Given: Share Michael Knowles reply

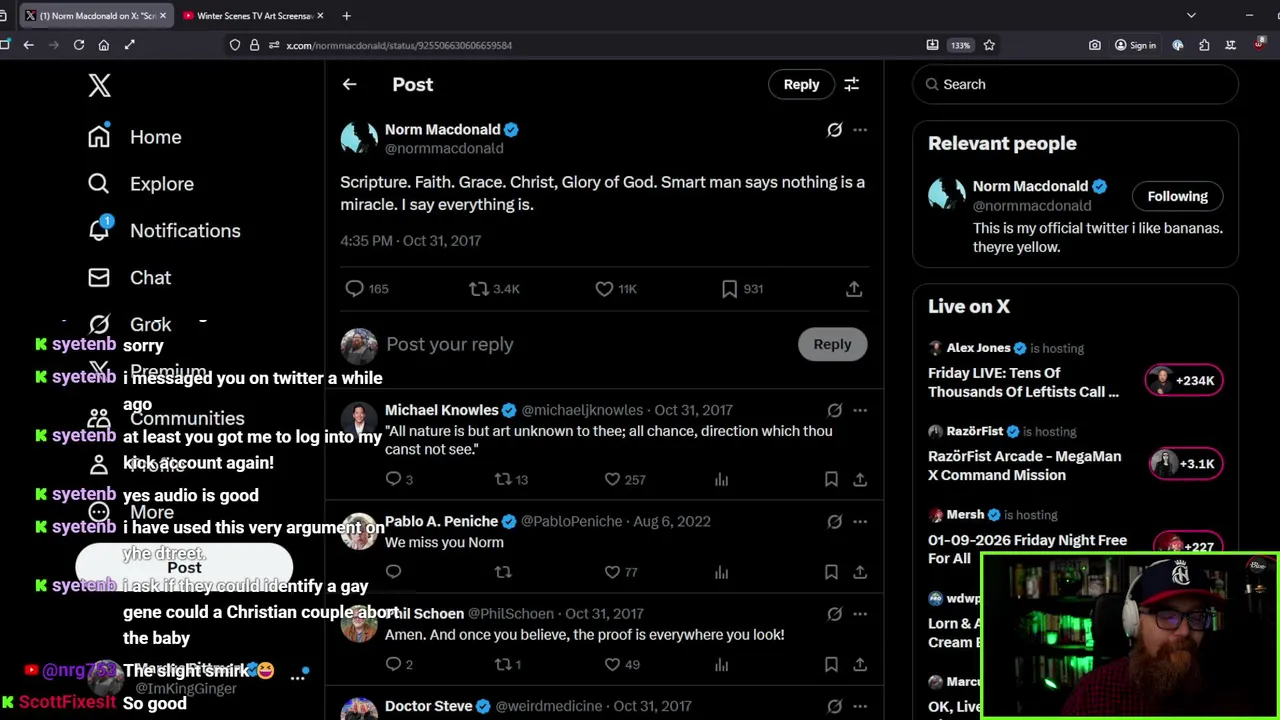Looking at the screenshot, I should 860,480.
